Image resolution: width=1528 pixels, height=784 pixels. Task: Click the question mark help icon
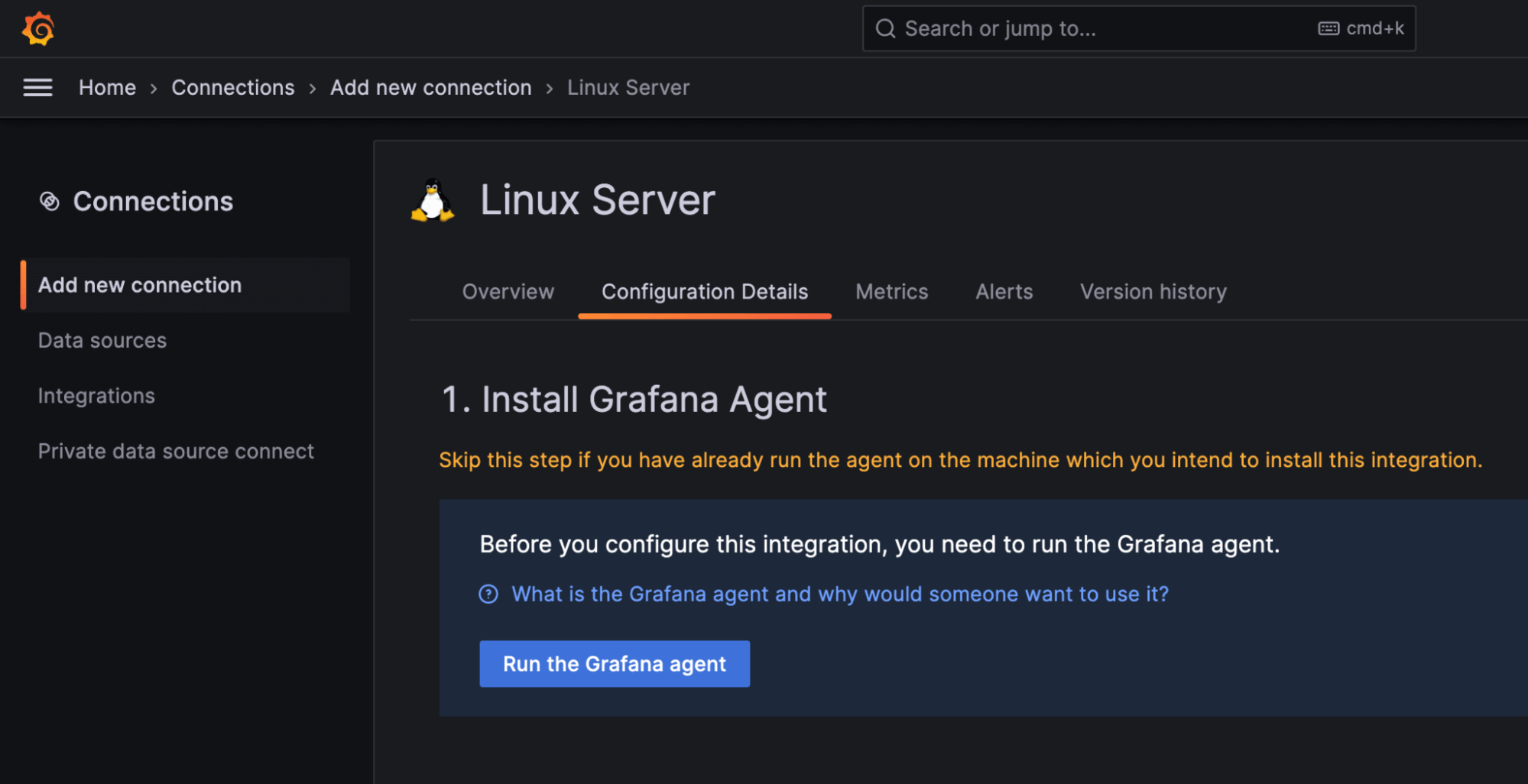tap(488, 594)
